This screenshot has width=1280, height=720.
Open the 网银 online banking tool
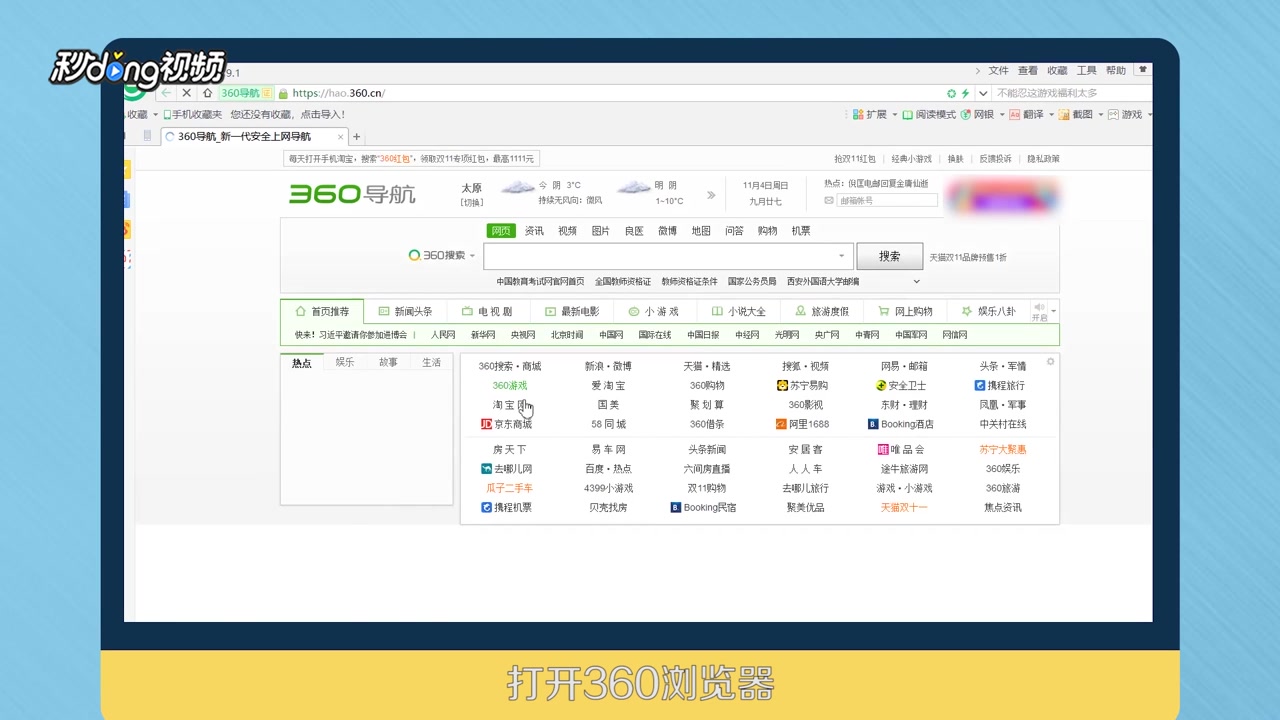[x=978, y=115]
